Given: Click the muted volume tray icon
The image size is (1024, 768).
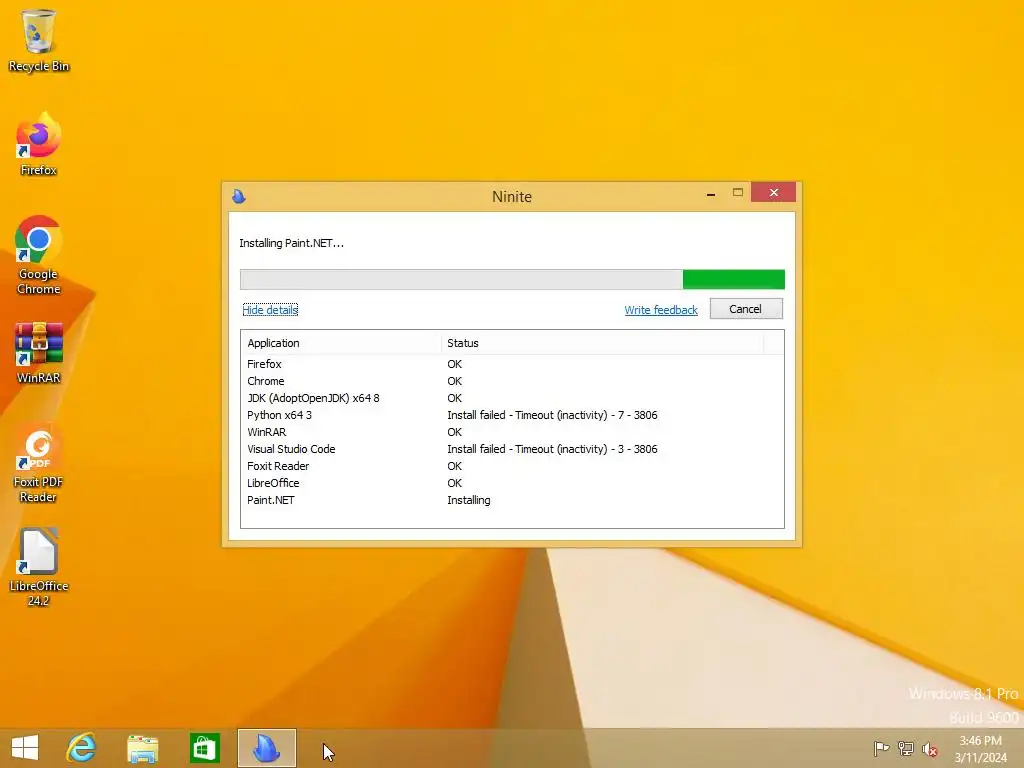Looking at the screenshot, I should 929,749.
